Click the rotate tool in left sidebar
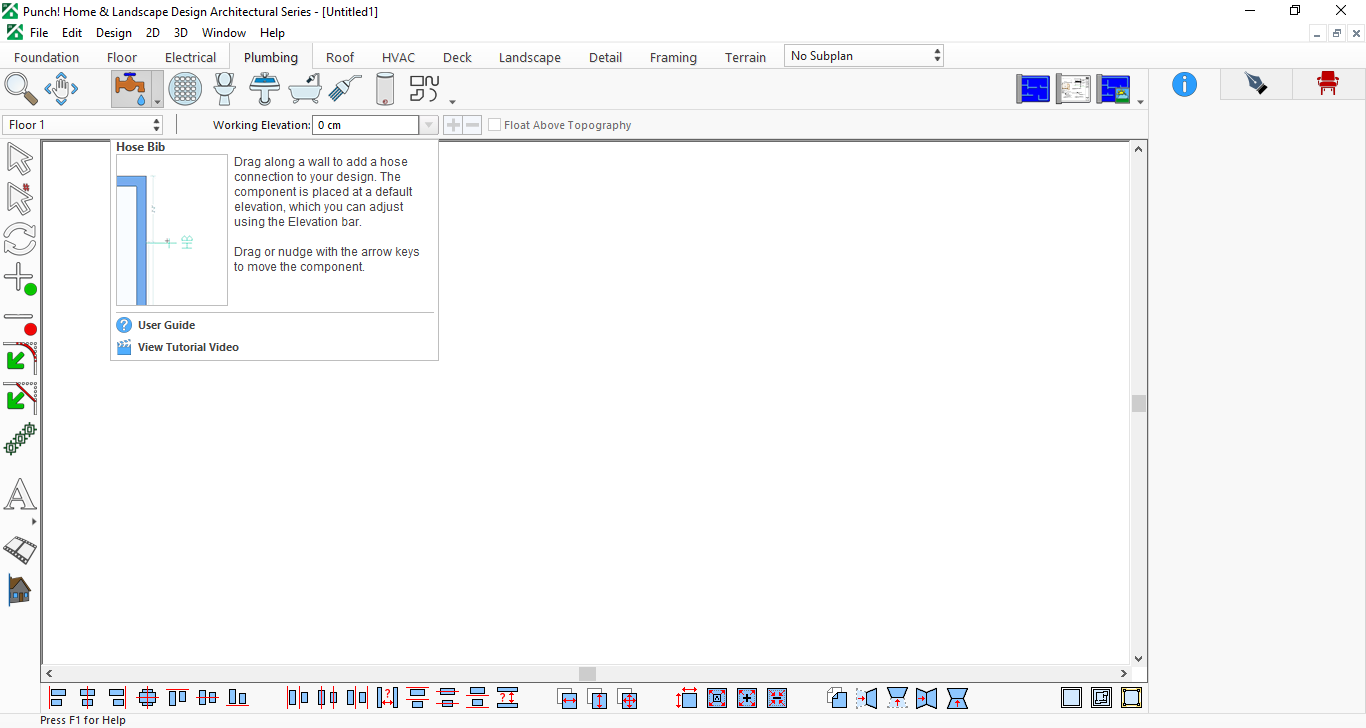The image size is (1366, 728). 20,239
